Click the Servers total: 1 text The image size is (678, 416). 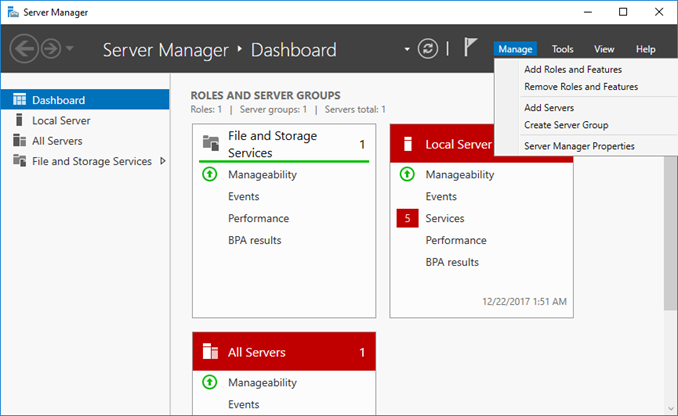click(355, 109)
